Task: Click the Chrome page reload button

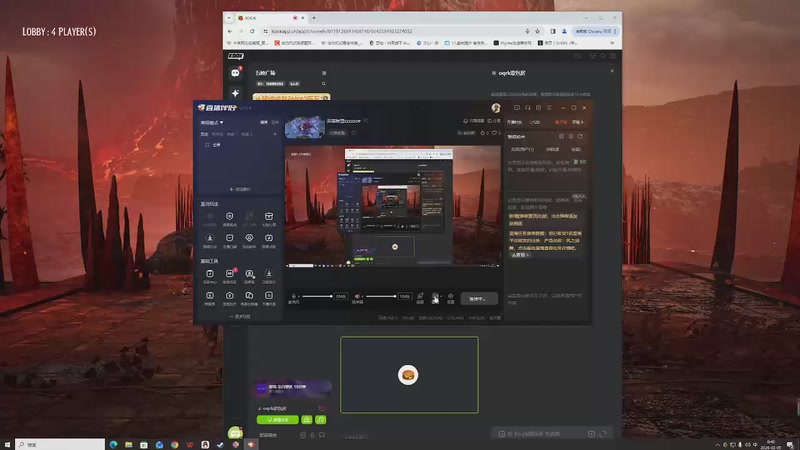Action: 252,31
